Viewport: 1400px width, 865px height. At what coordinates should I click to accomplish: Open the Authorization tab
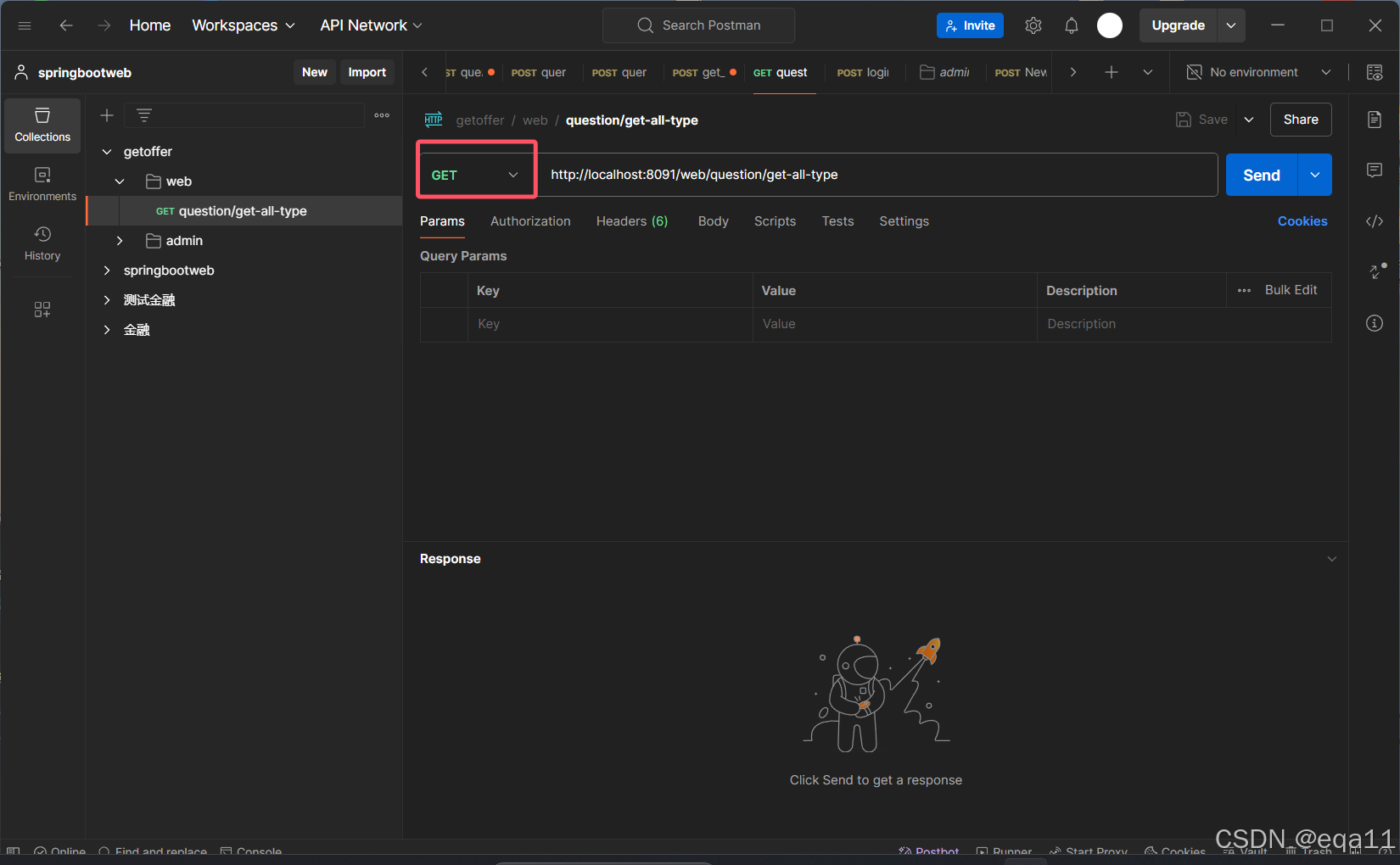pos(530,221)
